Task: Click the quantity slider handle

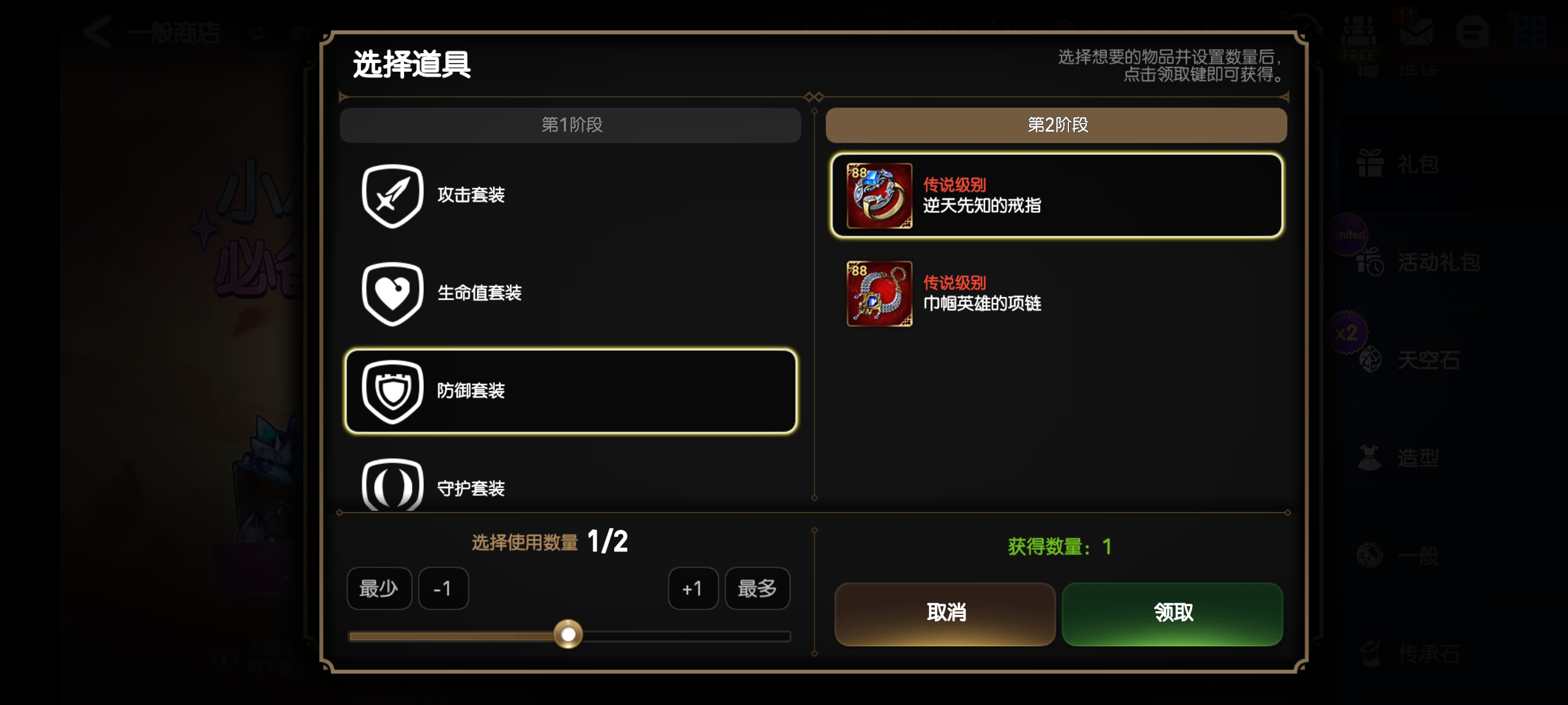Action: click(568, 634)
